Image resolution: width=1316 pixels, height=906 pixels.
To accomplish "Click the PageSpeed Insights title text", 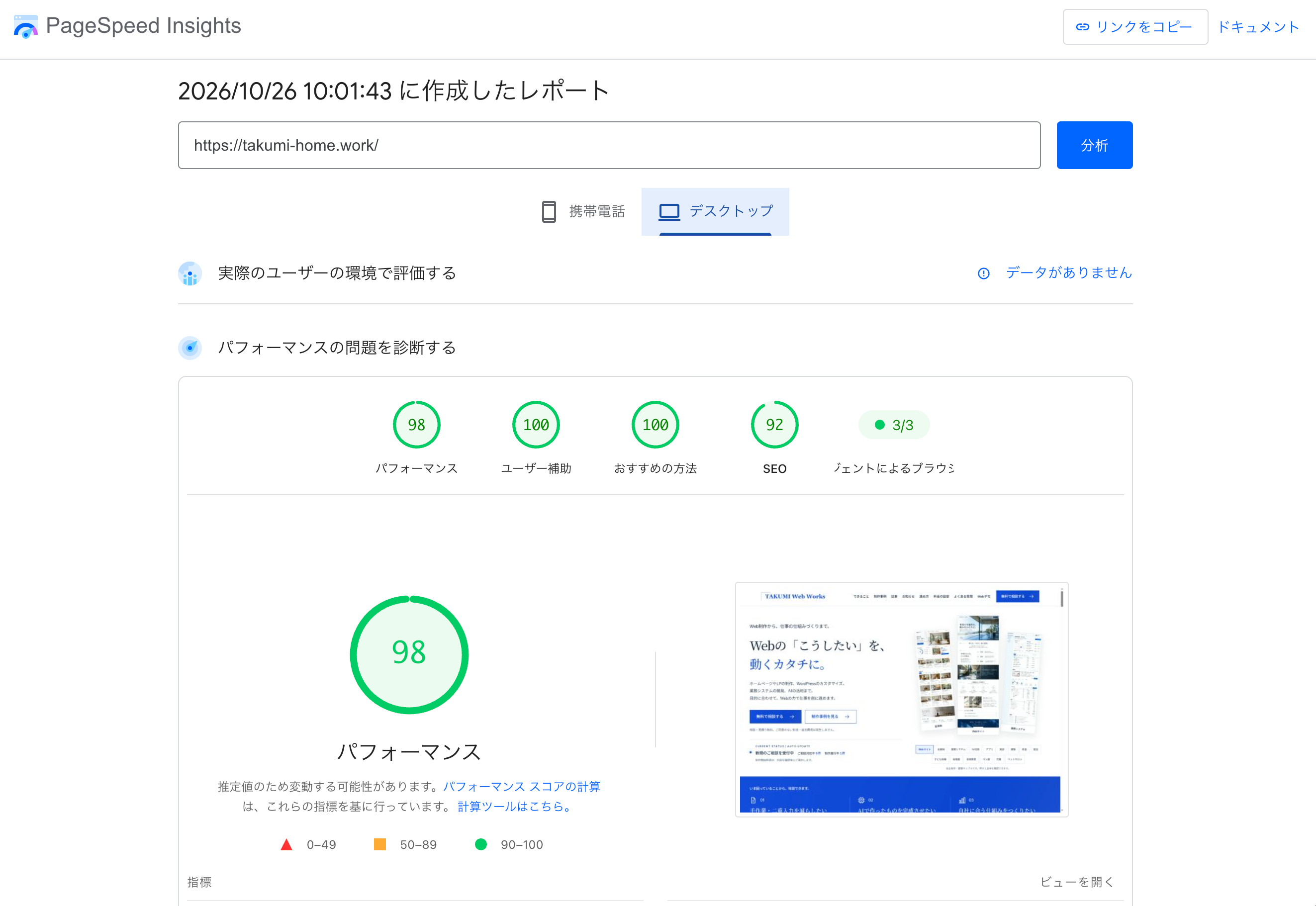I will [143, 25].
